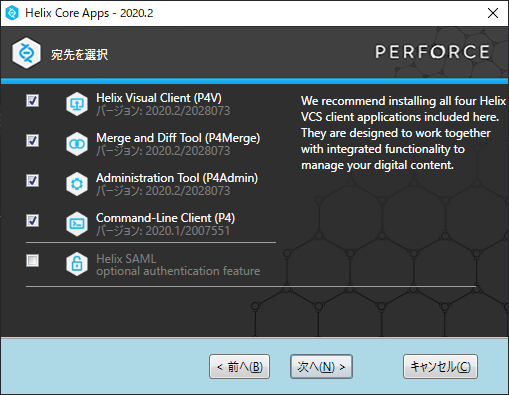Screen dimensions: 509x395
Task: Click the Helix SAML label text
Action: click(126, 259)
